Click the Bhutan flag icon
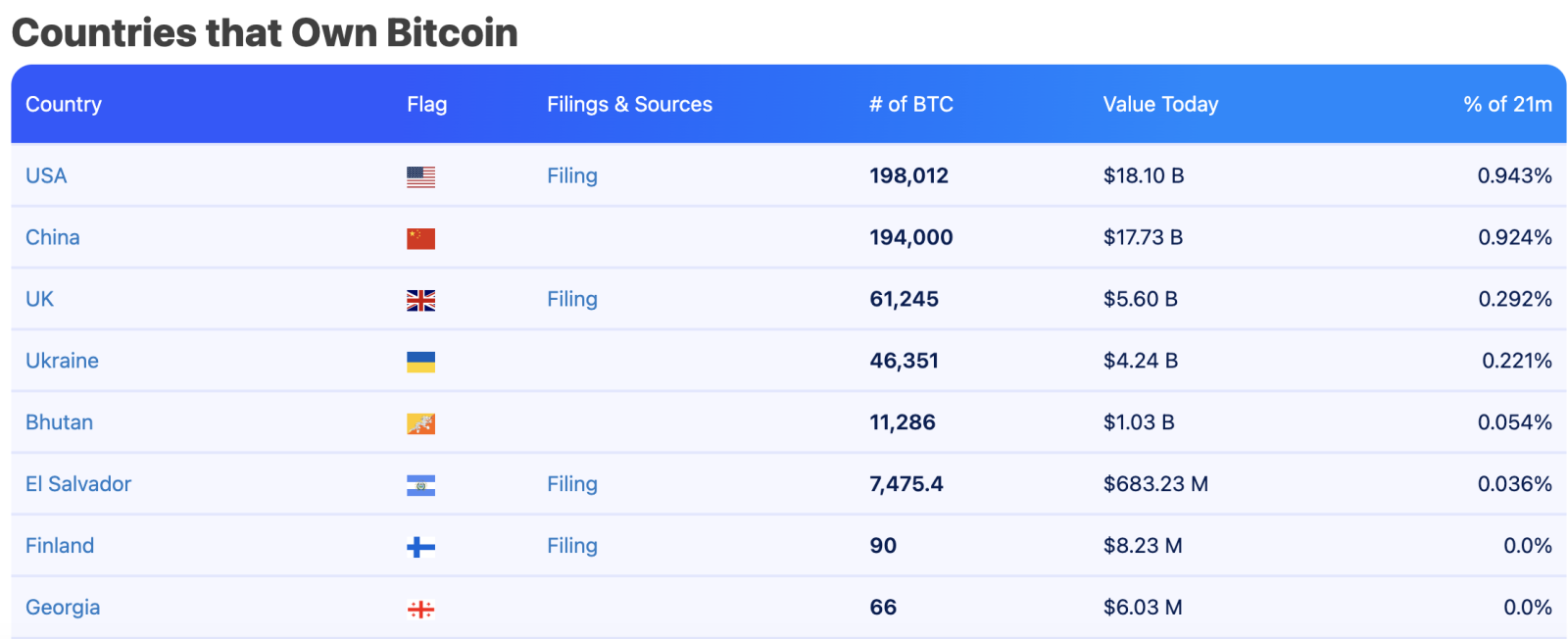Viewport: 1568px width, 639px height. pos(420,423)
